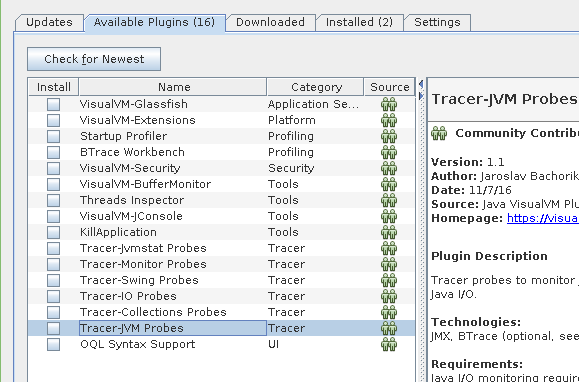Sort plugin list by Category header
This screenshot has height=382, width=579.
tap(315, 87)
